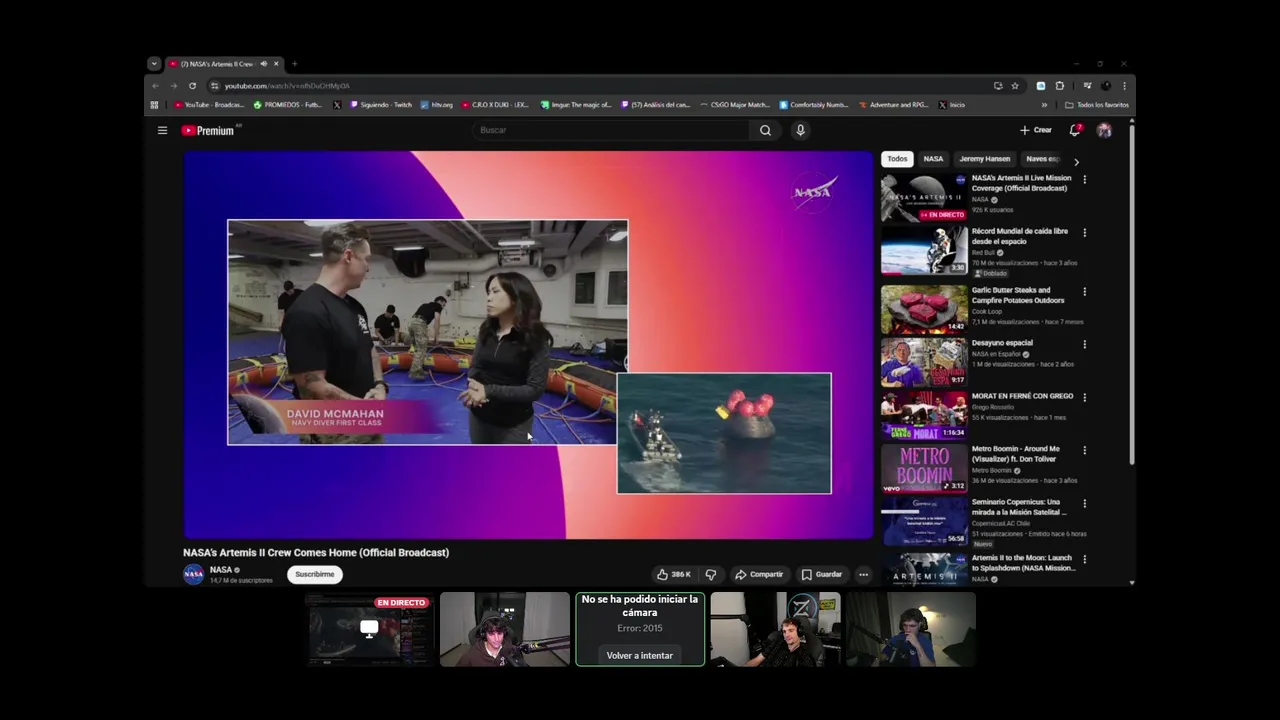The height and width of the screenshot is (720, 1280).
Task: Share the video with Compartir
Action: coord(759,574)
